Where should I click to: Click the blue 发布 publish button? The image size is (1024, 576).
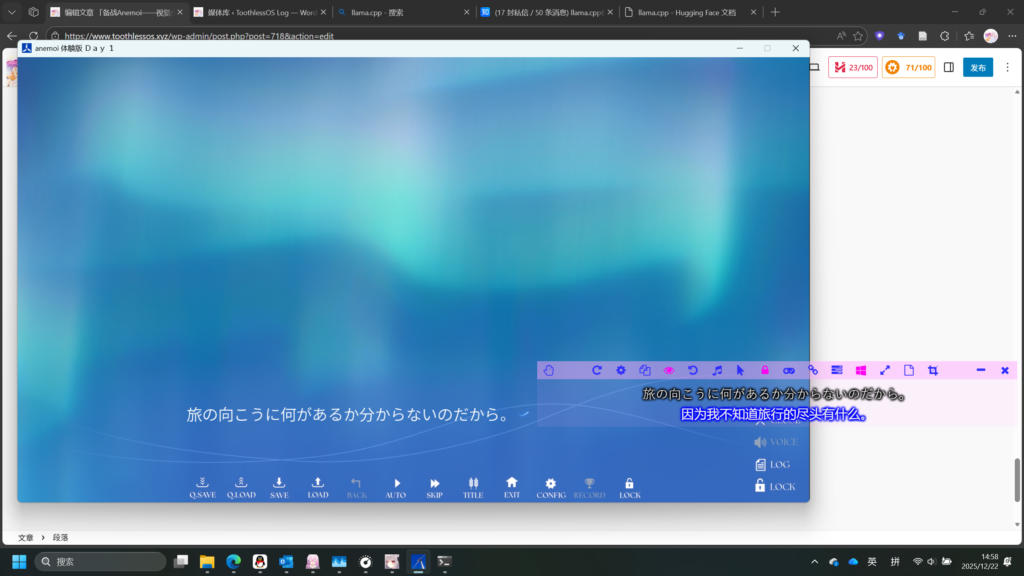click(977, 67)
